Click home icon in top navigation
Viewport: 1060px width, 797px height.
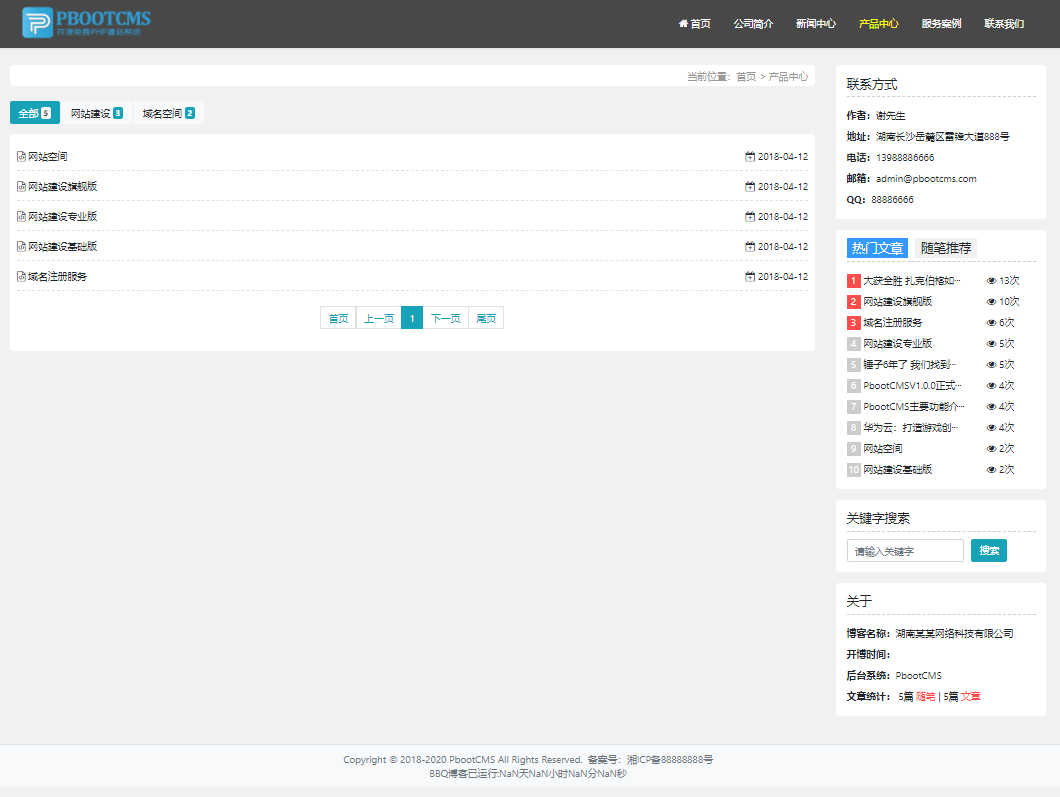tap(683, 24)
